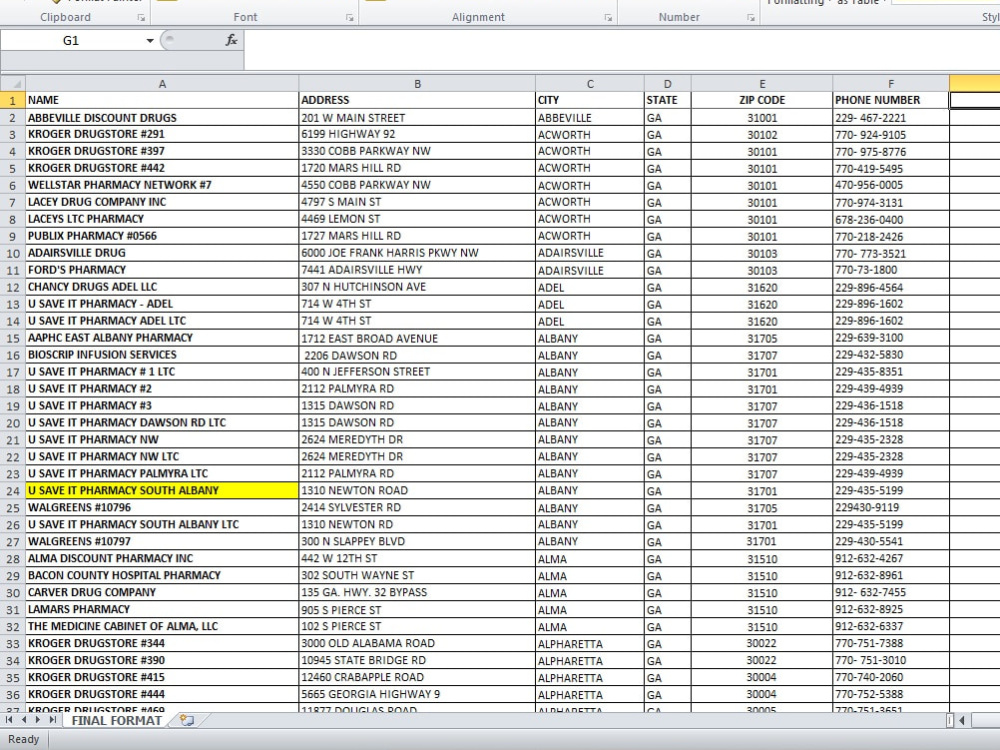Select column A header
The image size is (1000, 750).
(x=162, y=84)
